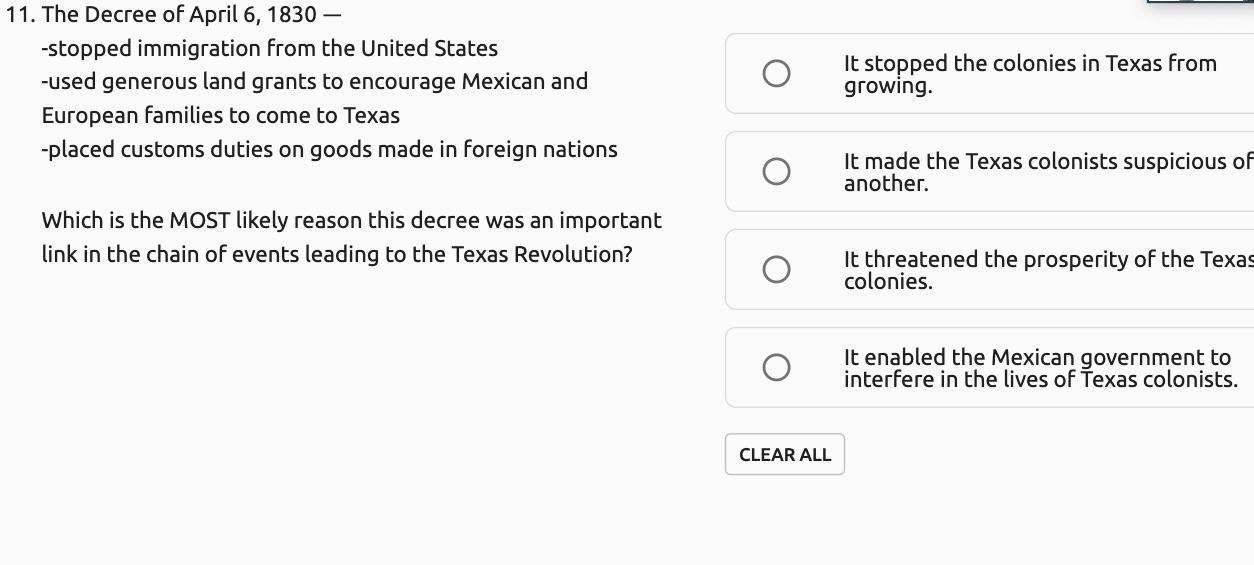Mark radio for "enabled the Mexican government to interfere"
1254x565 pixels.
pos(776,367)
